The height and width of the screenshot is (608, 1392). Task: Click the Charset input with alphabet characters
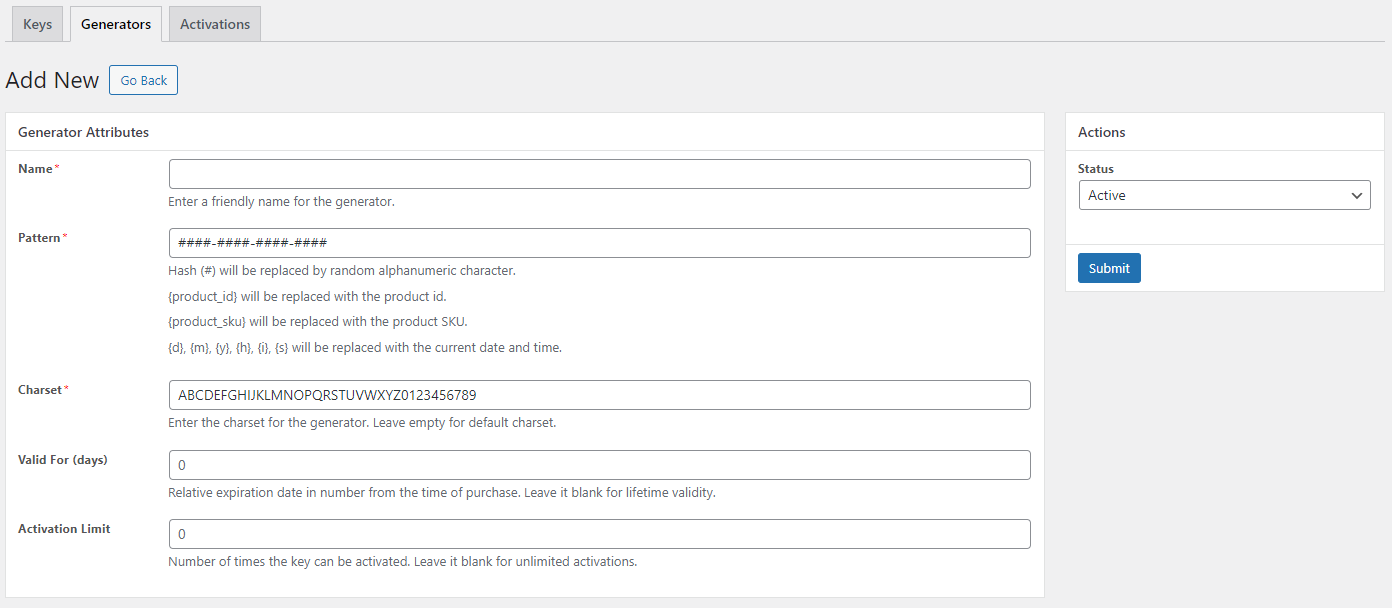[600, 395]
